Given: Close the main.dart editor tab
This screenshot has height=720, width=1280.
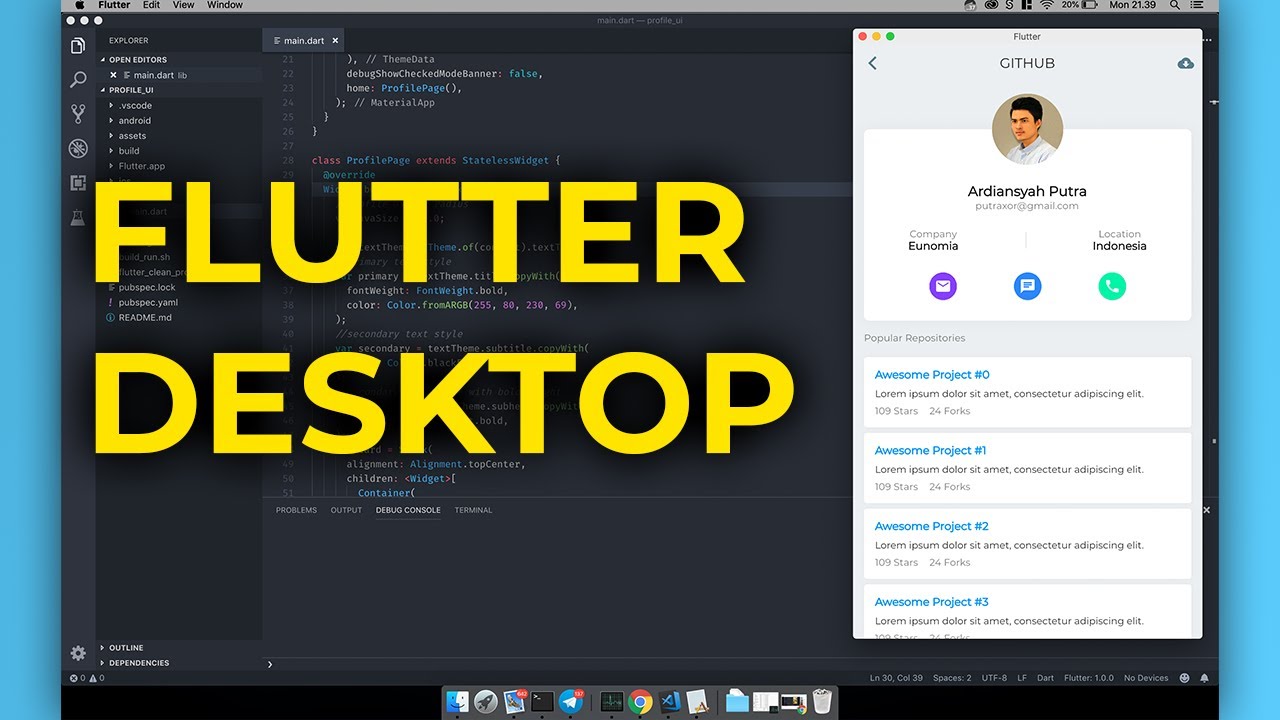Looking at the screenshot, I should pos(336,41).
